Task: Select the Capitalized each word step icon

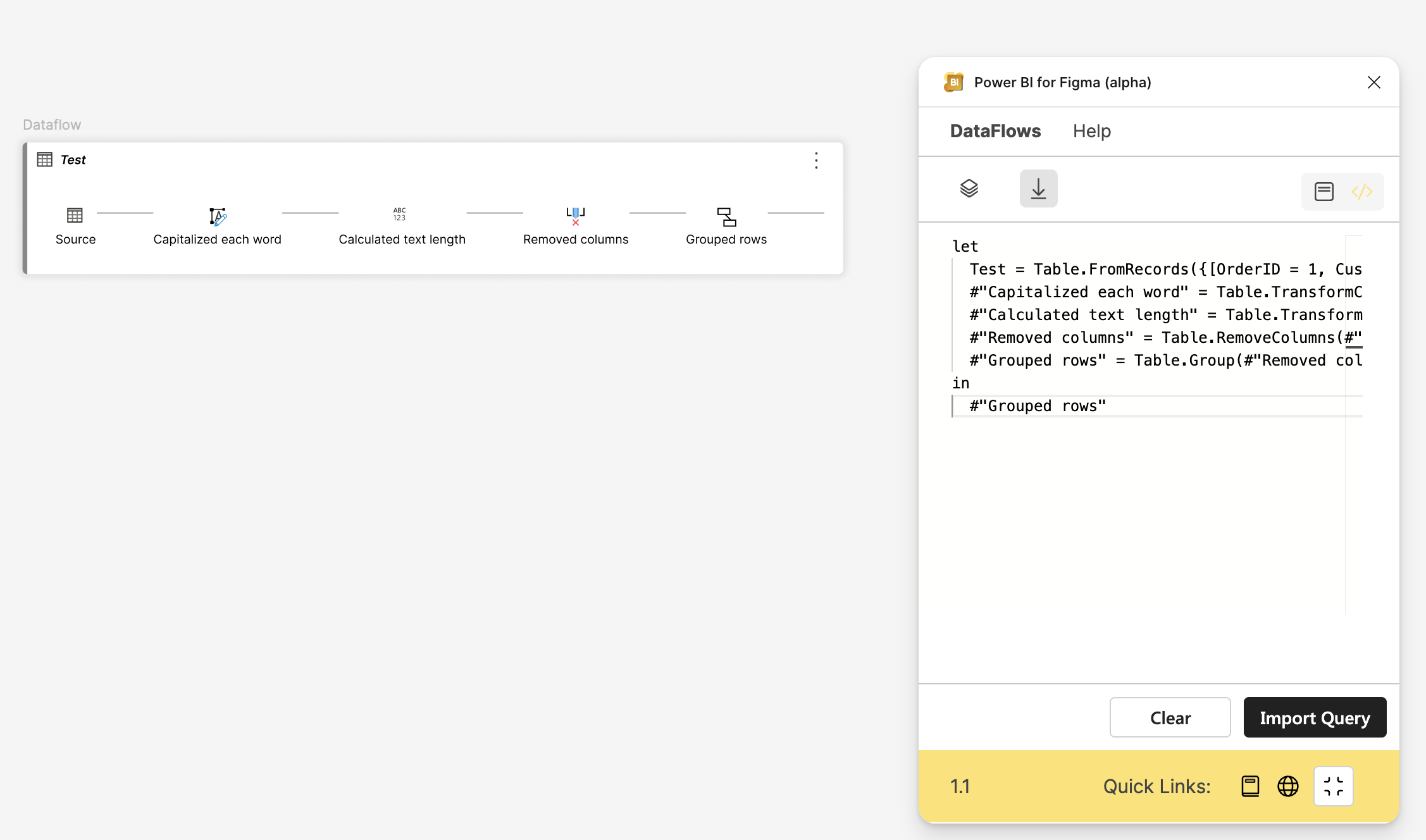Action: coord(218,216)
